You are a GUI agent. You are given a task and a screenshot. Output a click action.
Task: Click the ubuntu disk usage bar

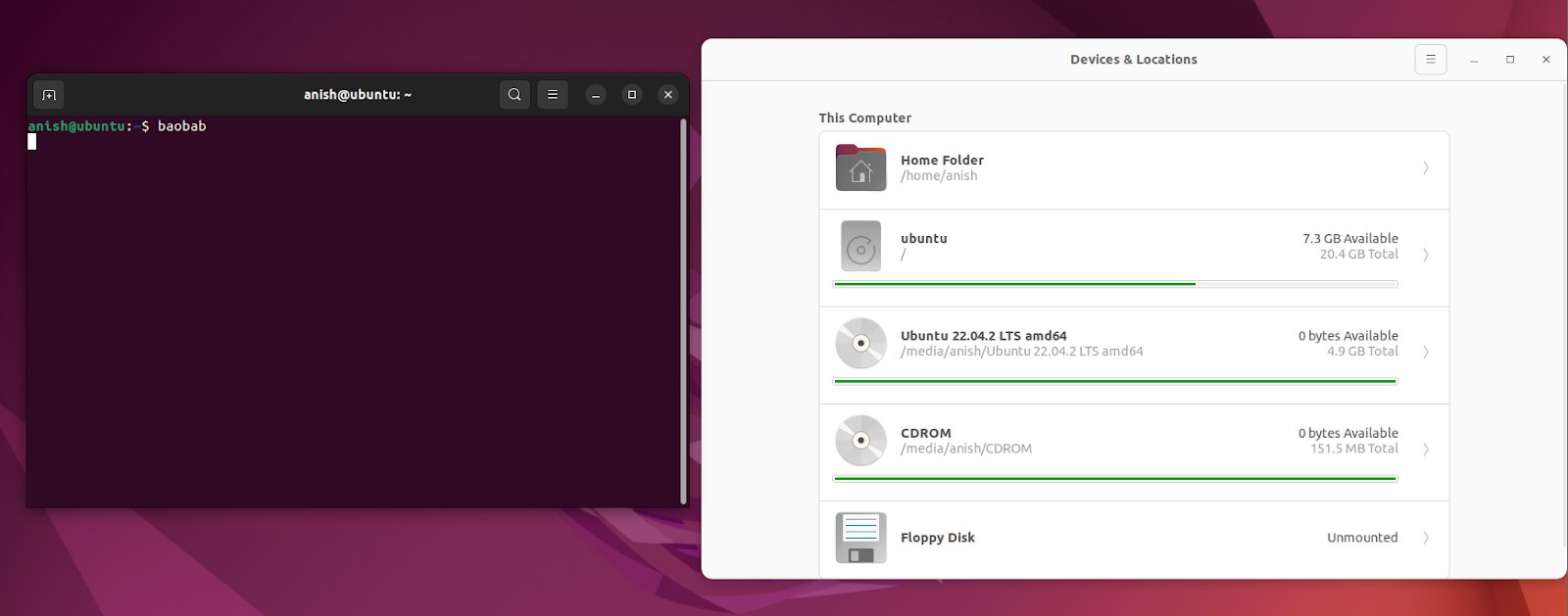[x=1114, y=284]
